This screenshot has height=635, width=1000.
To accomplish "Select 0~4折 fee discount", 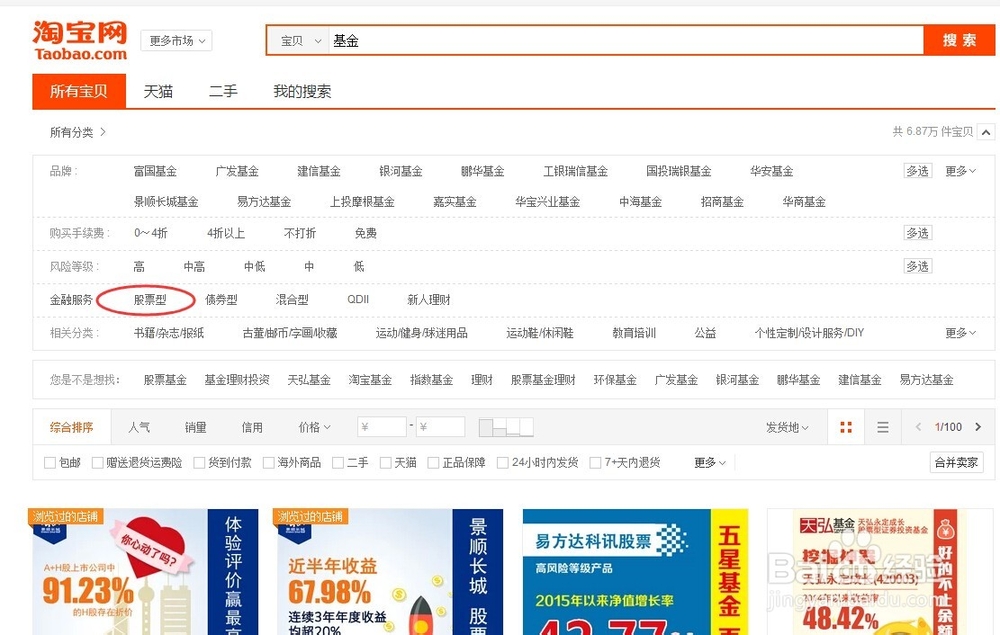I will point(151,233).
